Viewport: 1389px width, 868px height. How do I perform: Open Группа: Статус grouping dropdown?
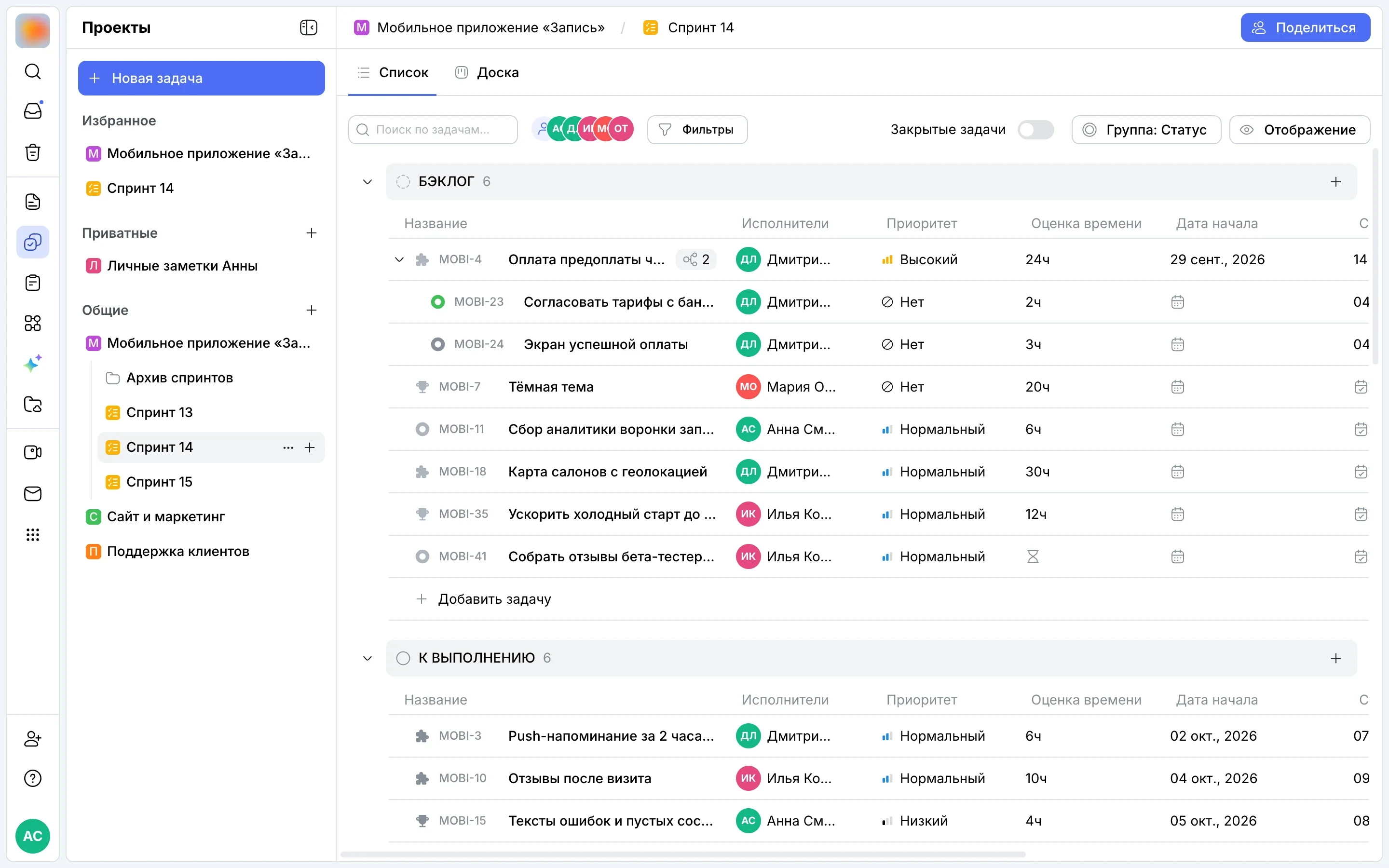coord(1146,130)
